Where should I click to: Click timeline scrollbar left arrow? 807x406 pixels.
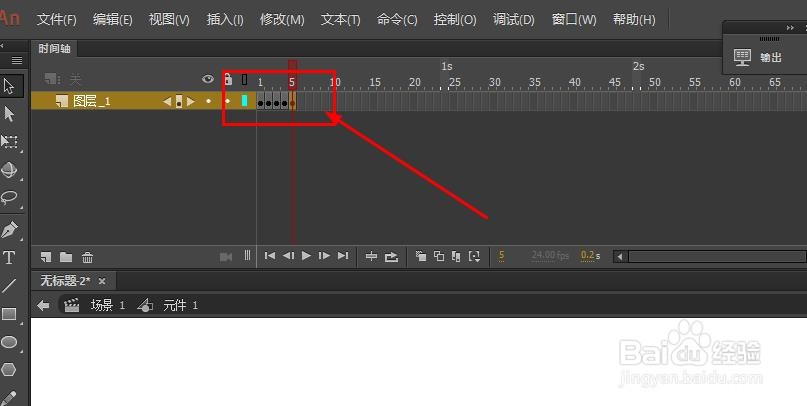tap(620, 256)
